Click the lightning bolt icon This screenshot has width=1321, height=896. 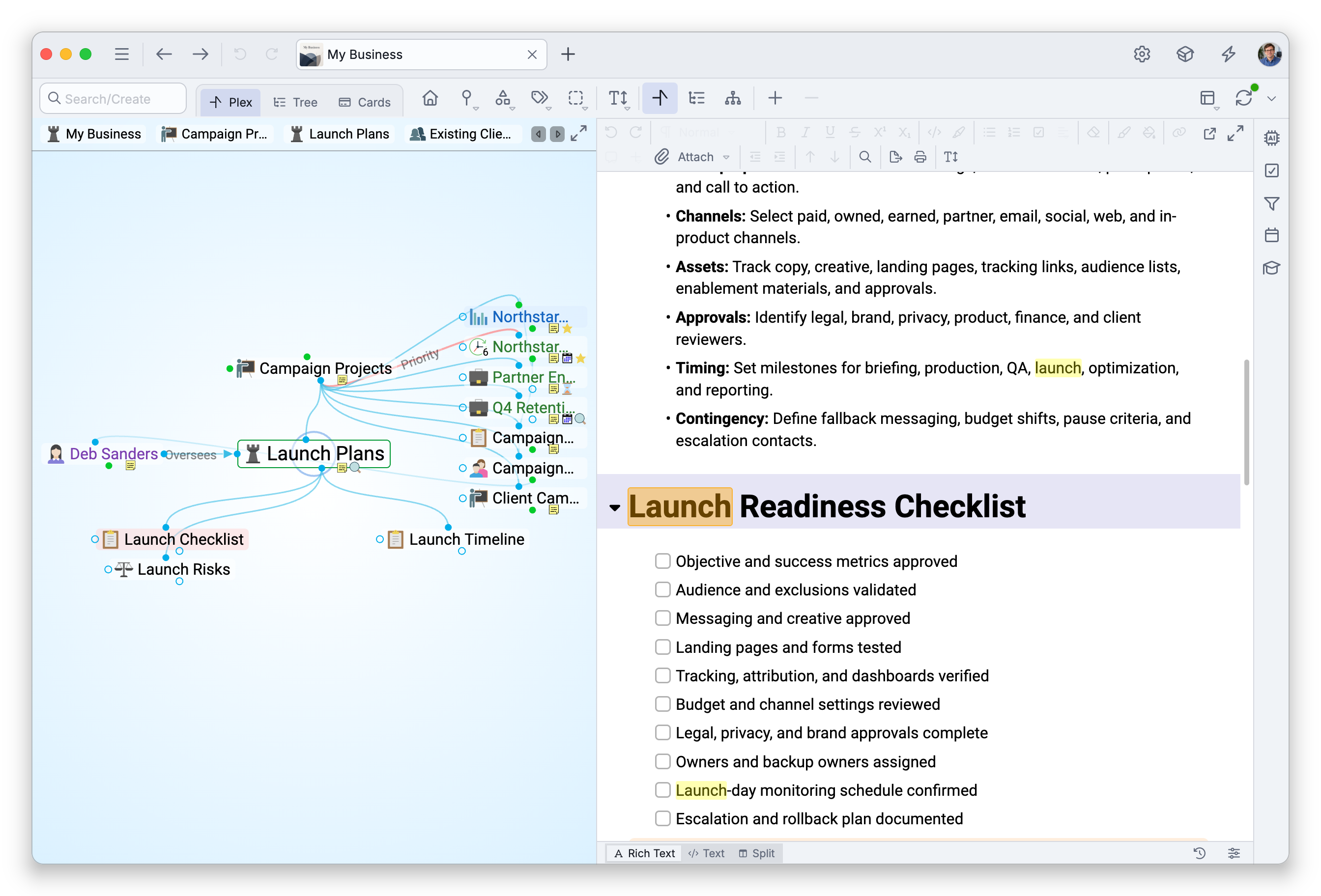(x=1229, y=54)
